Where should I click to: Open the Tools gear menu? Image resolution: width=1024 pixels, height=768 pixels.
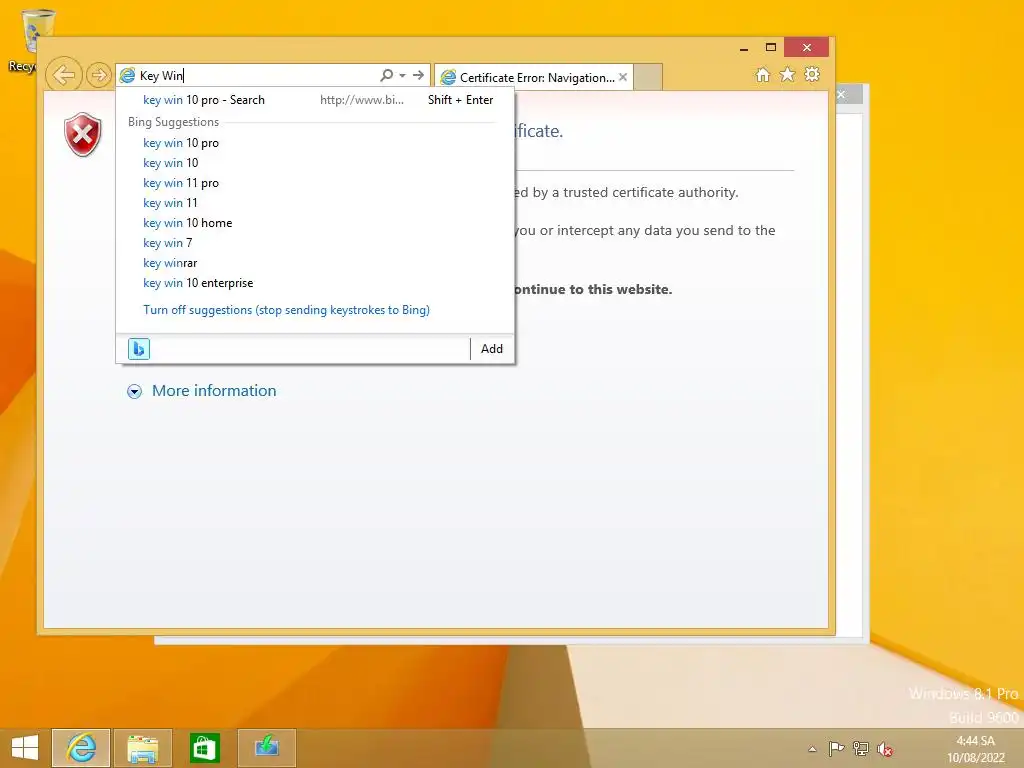(x=812, y=74)
